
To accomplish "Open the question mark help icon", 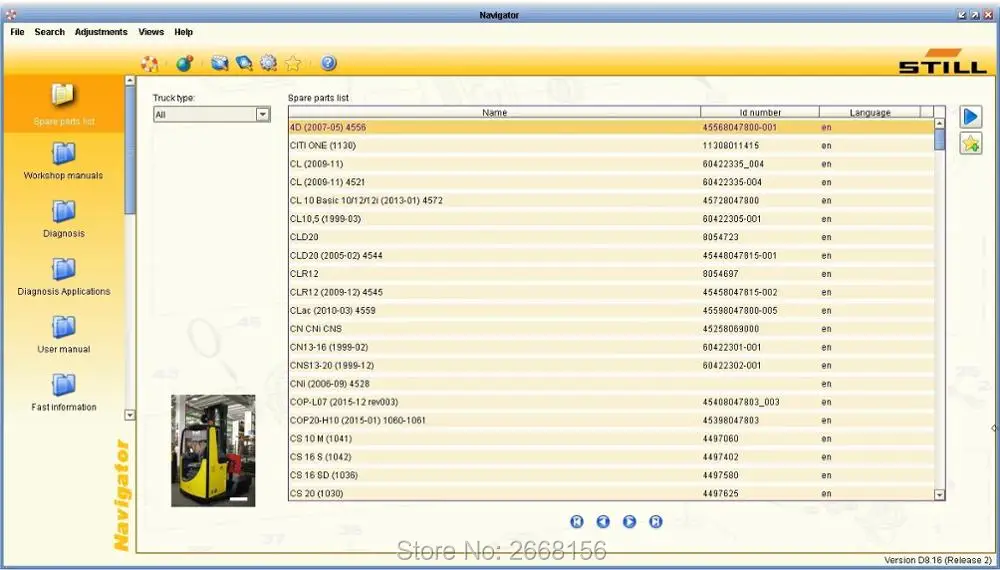I will coord(328,63).
